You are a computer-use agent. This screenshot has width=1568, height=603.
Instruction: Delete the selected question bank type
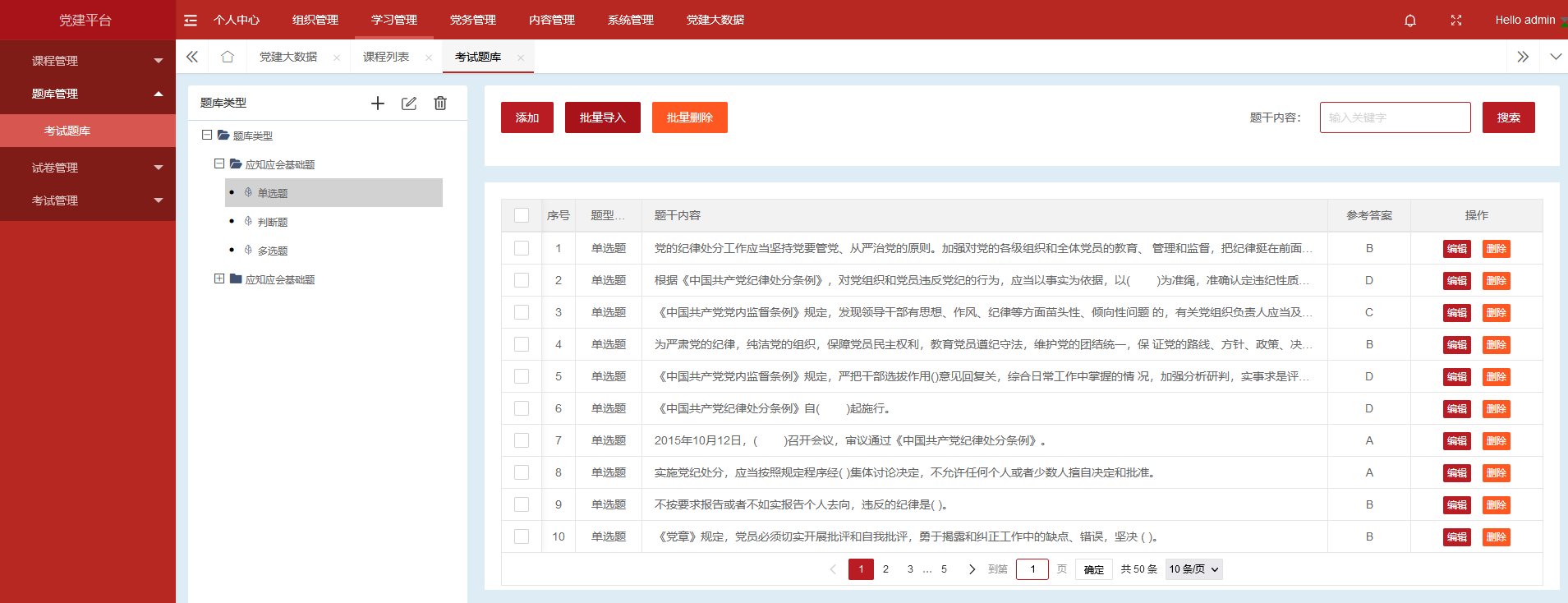click(440, 103)
